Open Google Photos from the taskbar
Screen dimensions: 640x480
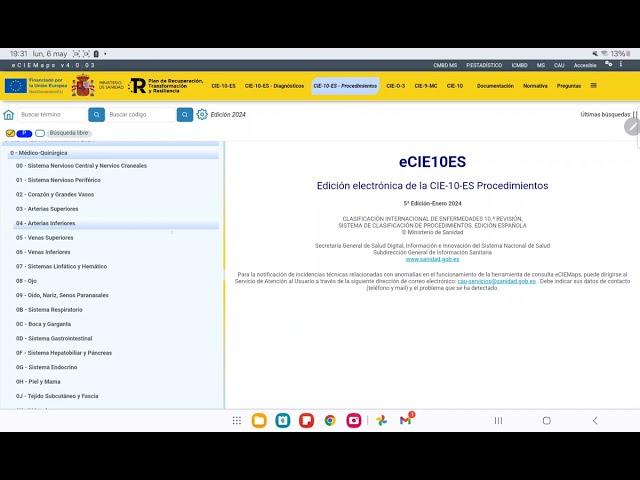(382, 420)
